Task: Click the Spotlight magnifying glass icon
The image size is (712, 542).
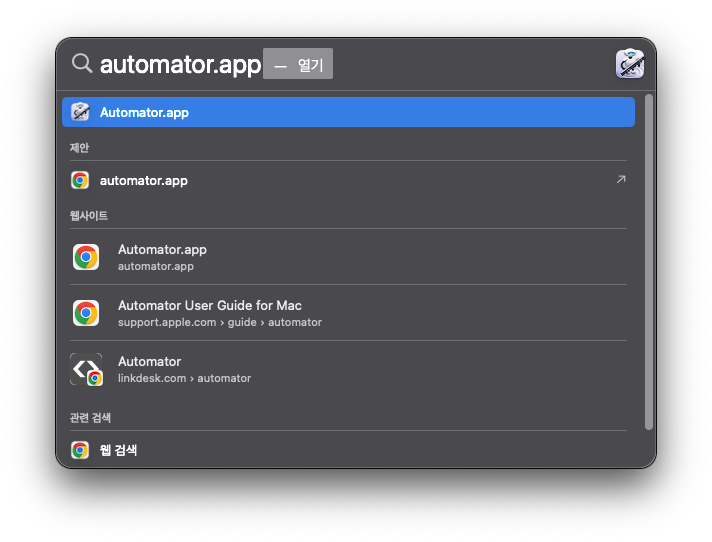Action: click(x=82, y=63)
